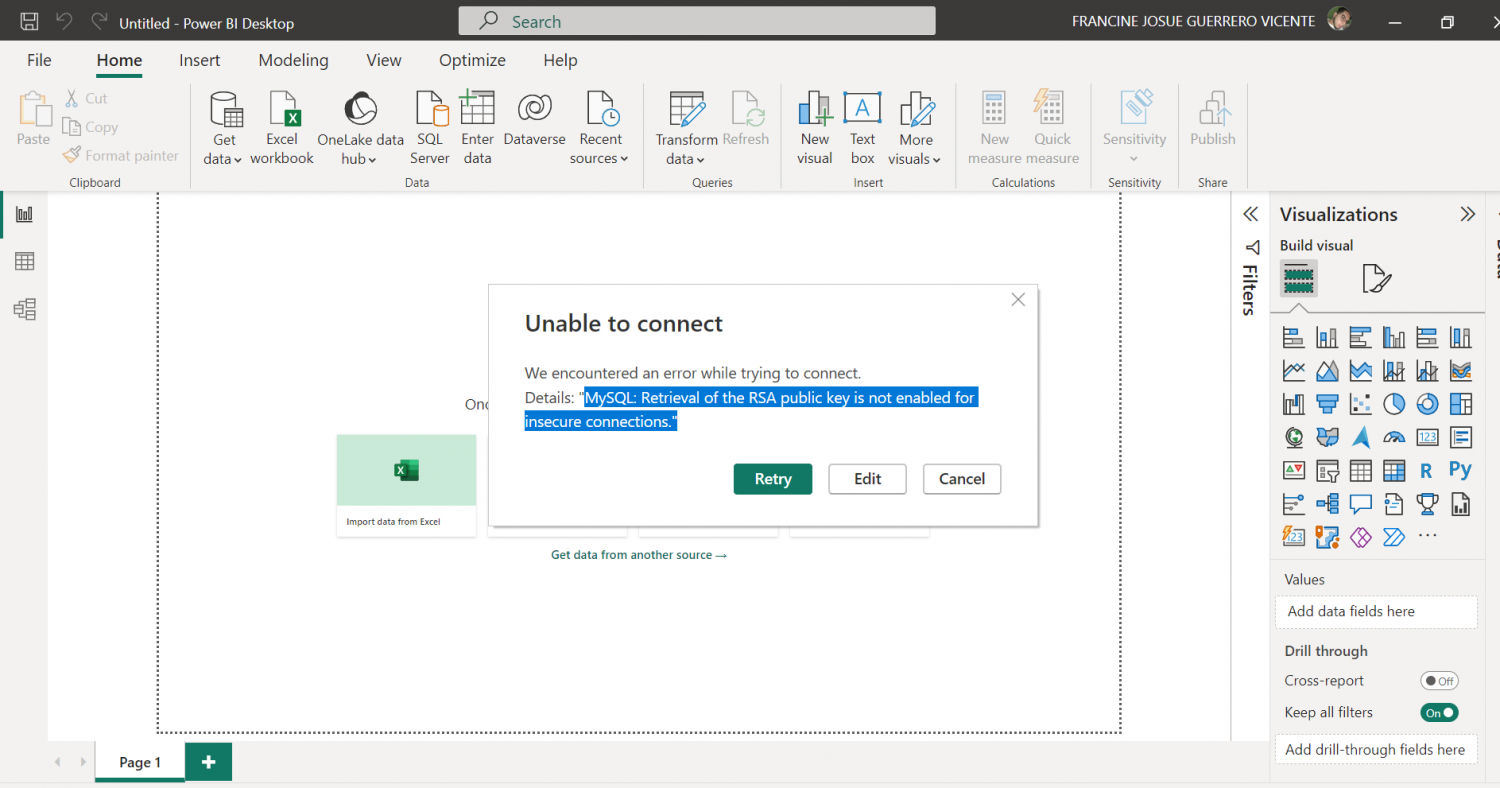
Task: Select the Donut chart visual
Action: coord(1427,404)
